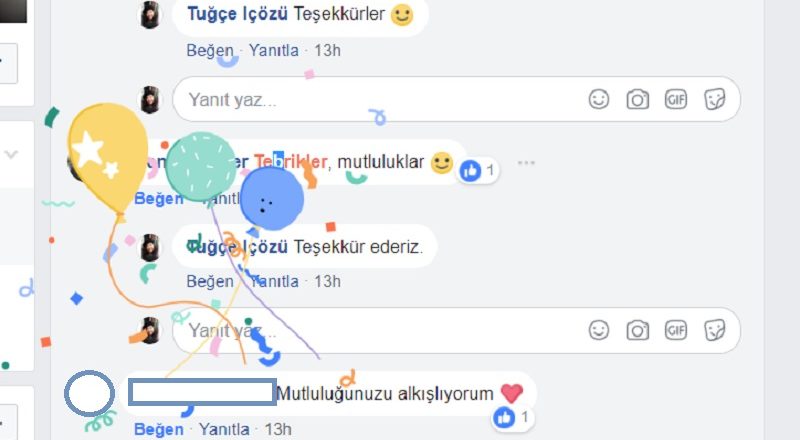This screenshot has width=800, height=440.
Task: Open emoji picker in second reply box
Action: click(598, 330)
